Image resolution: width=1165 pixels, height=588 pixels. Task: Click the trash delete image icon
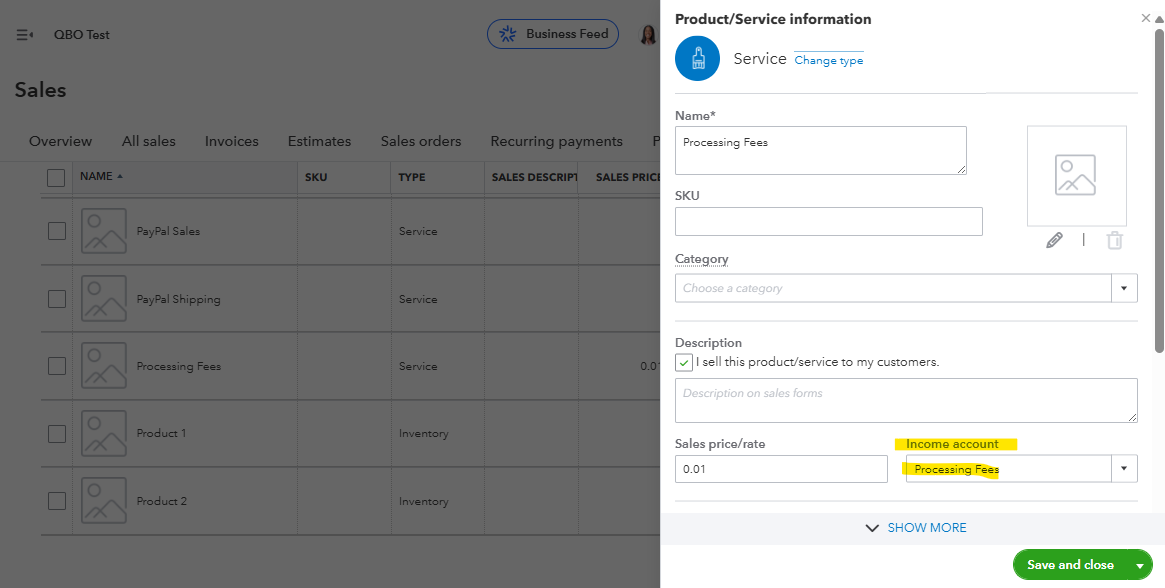[1115, 240]
